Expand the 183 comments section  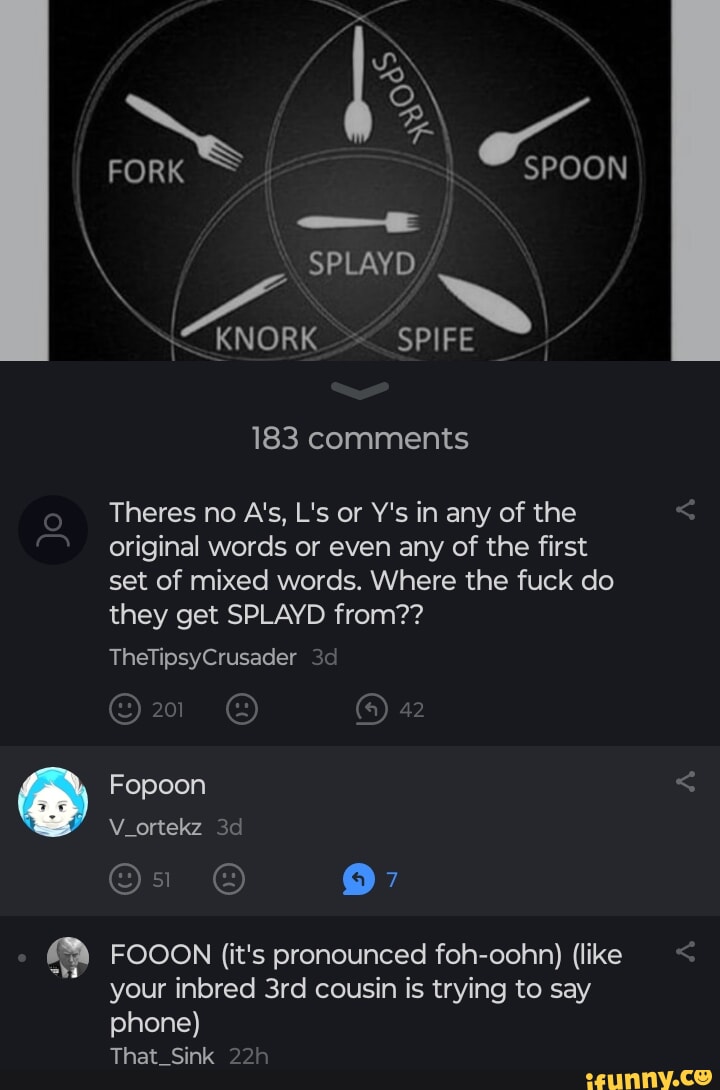point(360,437)
